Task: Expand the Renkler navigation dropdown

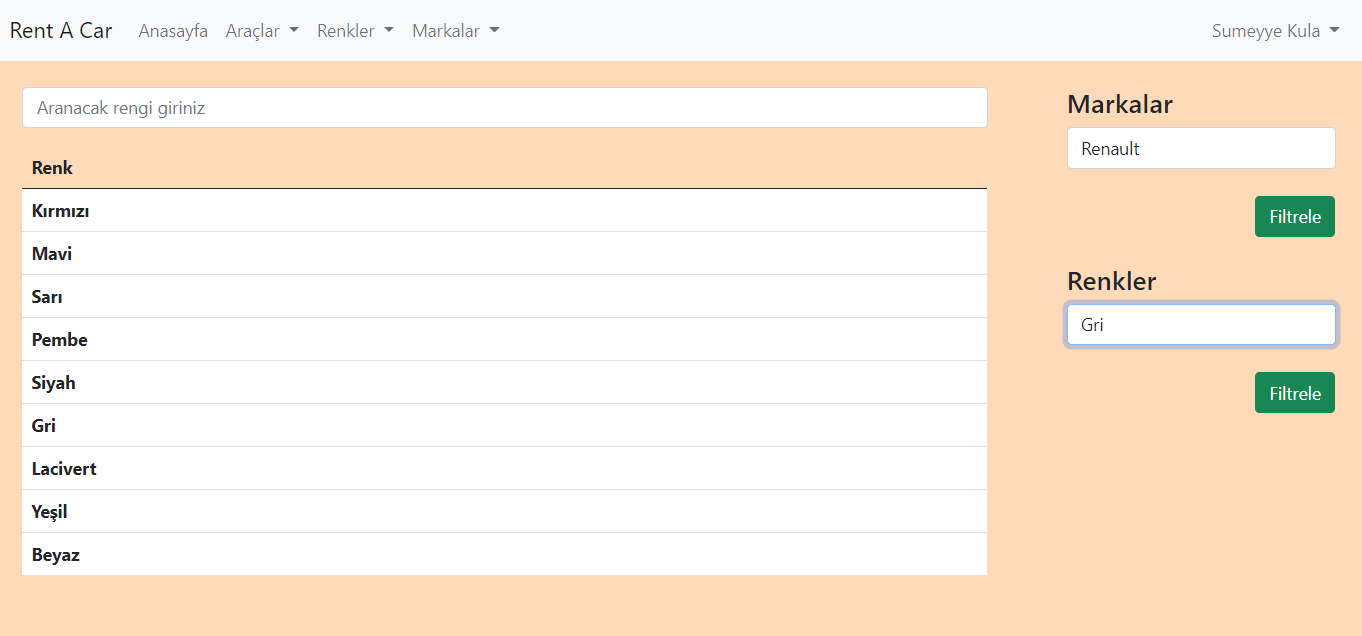Action: [x=355, y=31]
